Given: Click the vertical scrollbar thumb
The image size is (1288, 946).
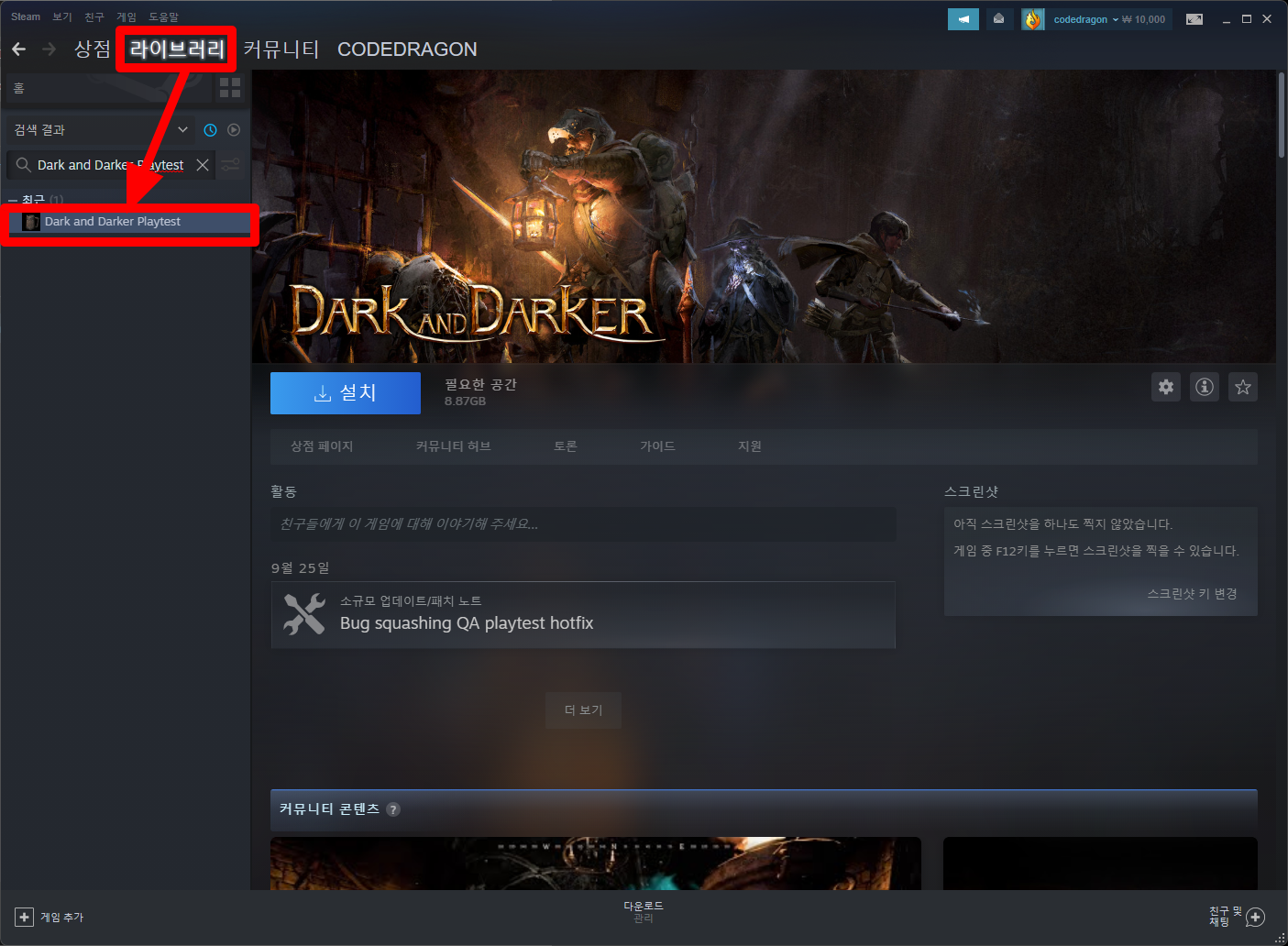Looking at the screenshot, I should click(1282, 115).
